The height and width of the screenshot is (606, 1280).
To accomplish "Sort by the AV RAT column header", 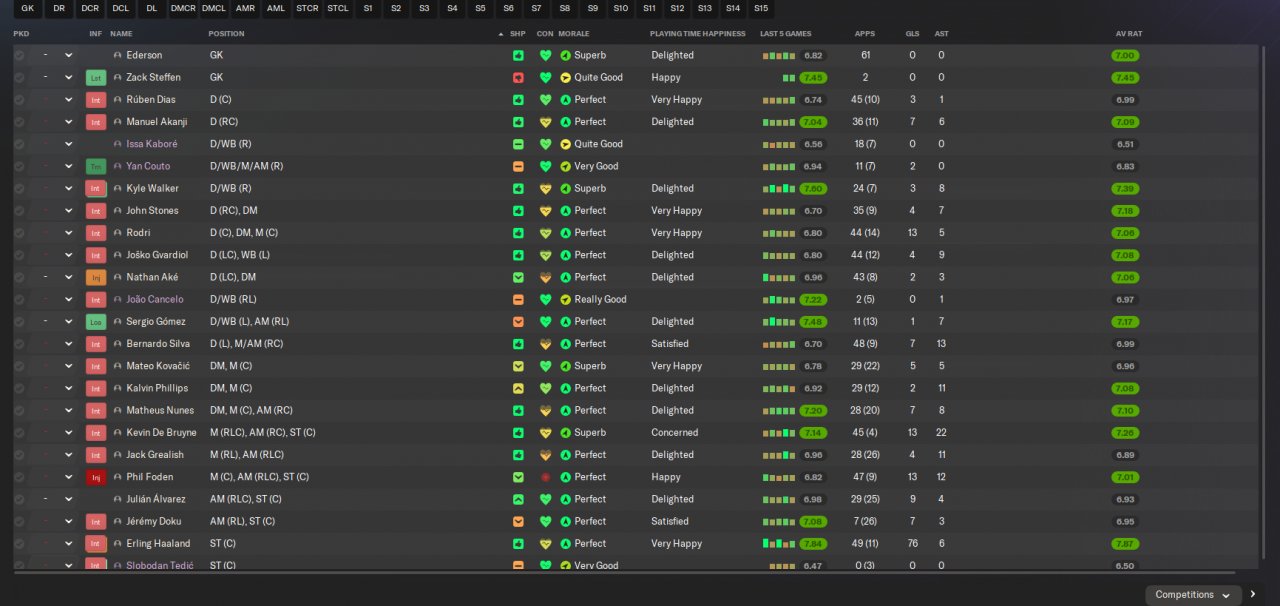I will tap(1129, 34).
